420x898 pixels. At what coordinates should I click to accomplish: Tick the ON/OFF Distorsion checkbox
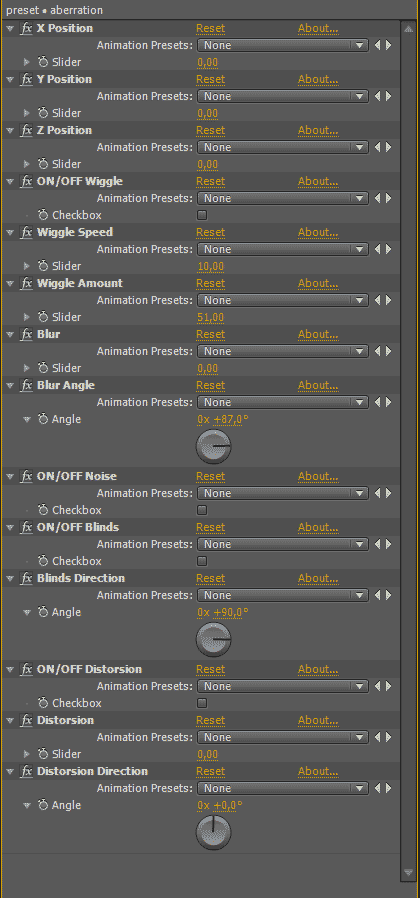[x=202, y=703]
